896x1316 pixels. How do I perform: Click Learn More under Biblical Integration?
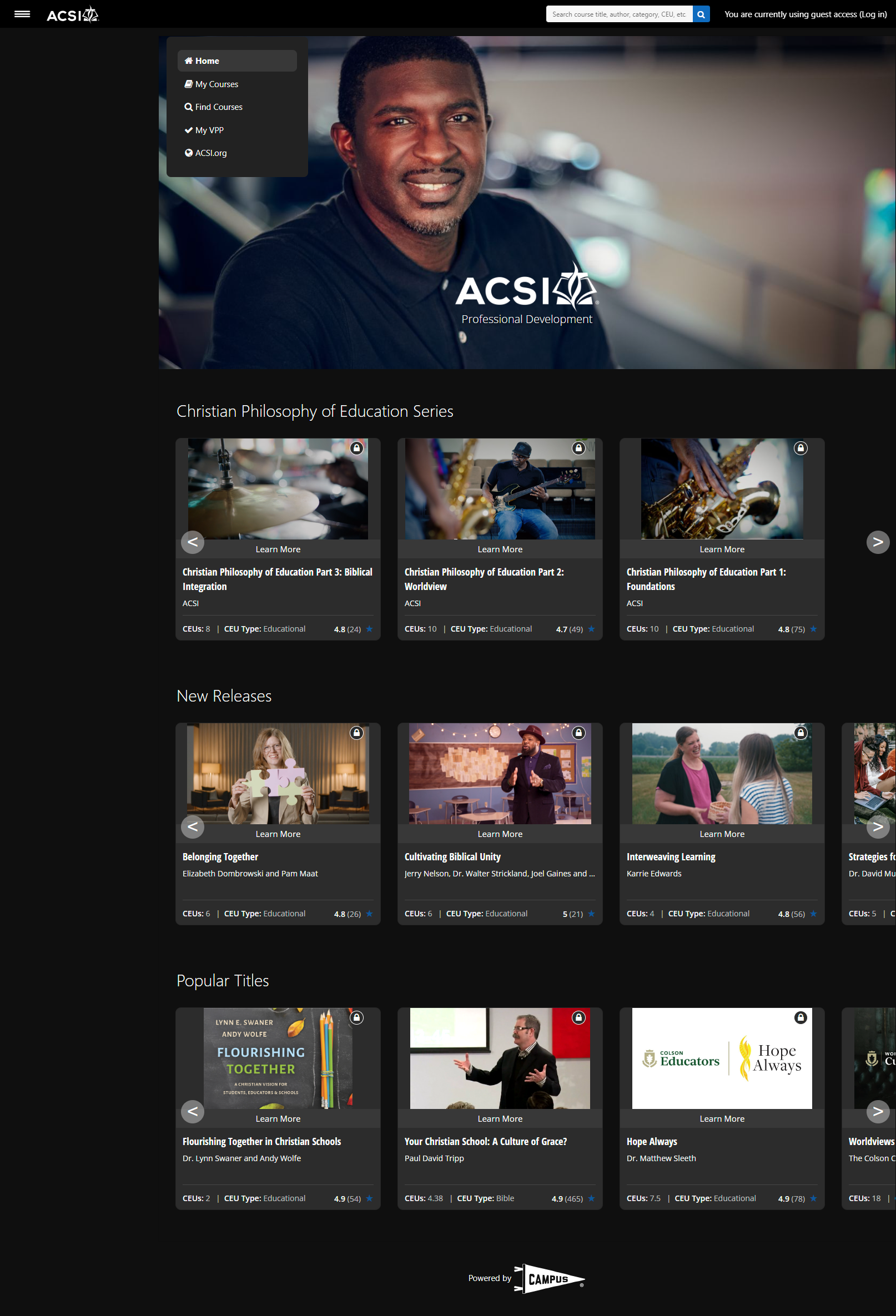click(x=278, y=549)
